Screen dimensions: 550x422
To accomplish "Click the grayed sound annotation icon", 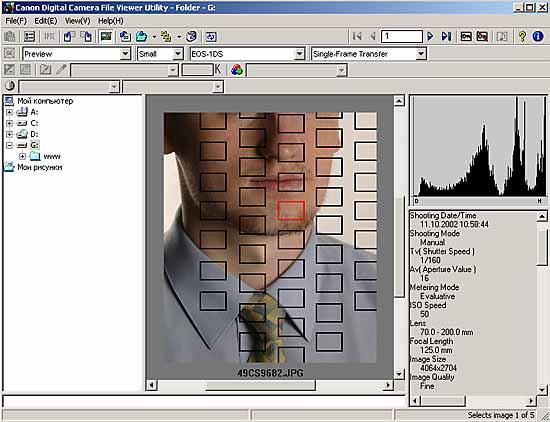I will pos(502,36).
